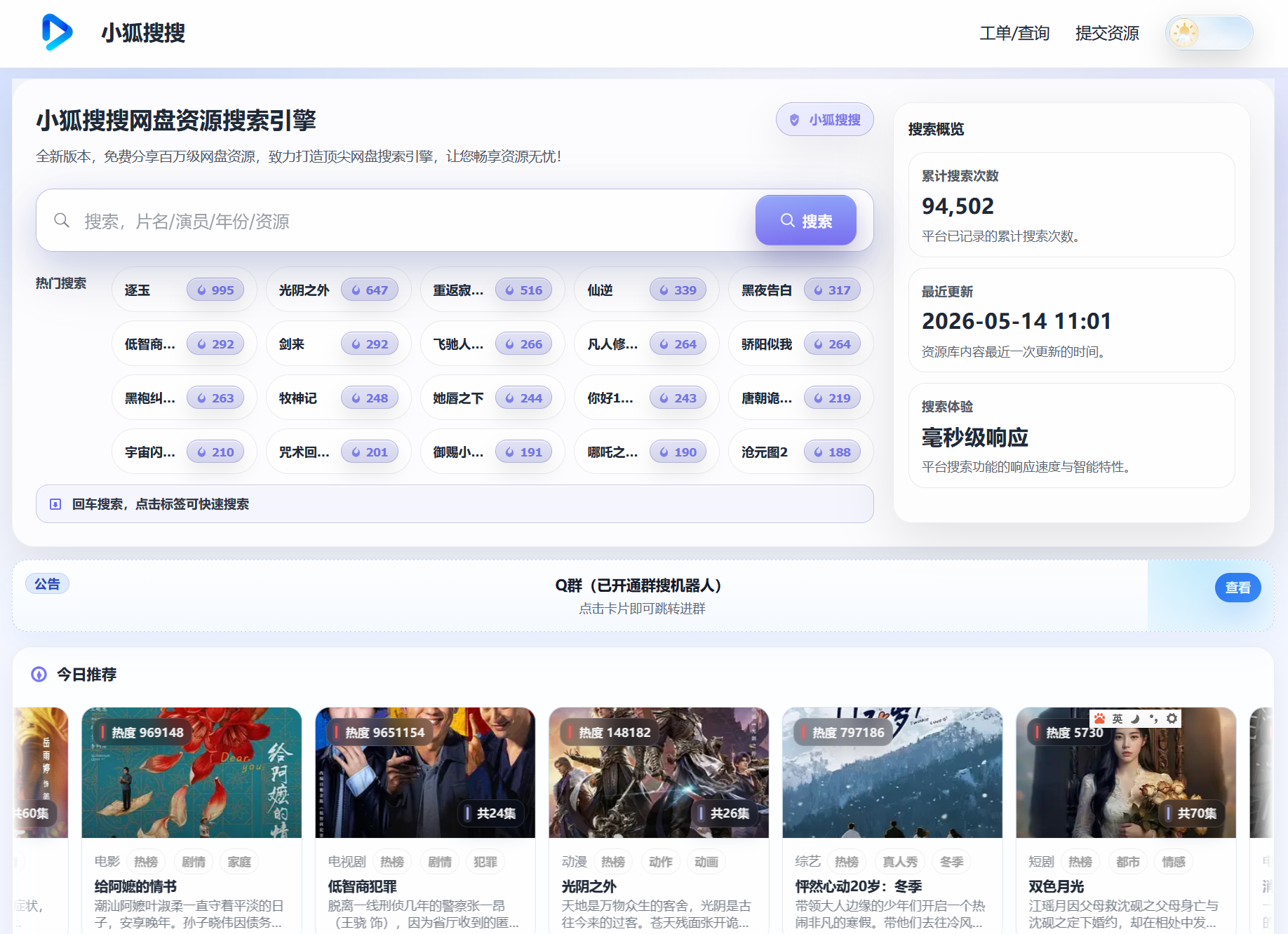Image resolution: width=1288 pixels, height=934 pixels.
Task: Search hot tag 骄阳似我
Action: [801, 344]
